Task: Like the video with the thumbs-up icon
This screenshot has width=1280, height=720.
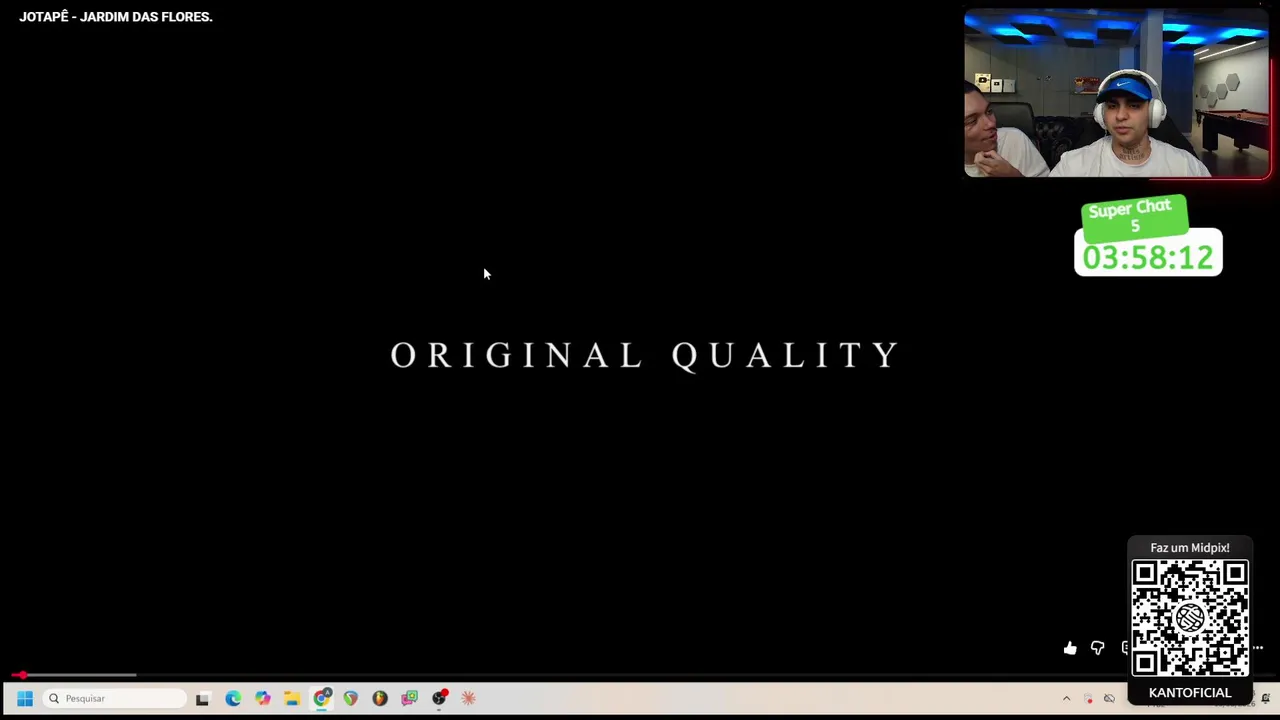Action: (x=1070, y=648)
